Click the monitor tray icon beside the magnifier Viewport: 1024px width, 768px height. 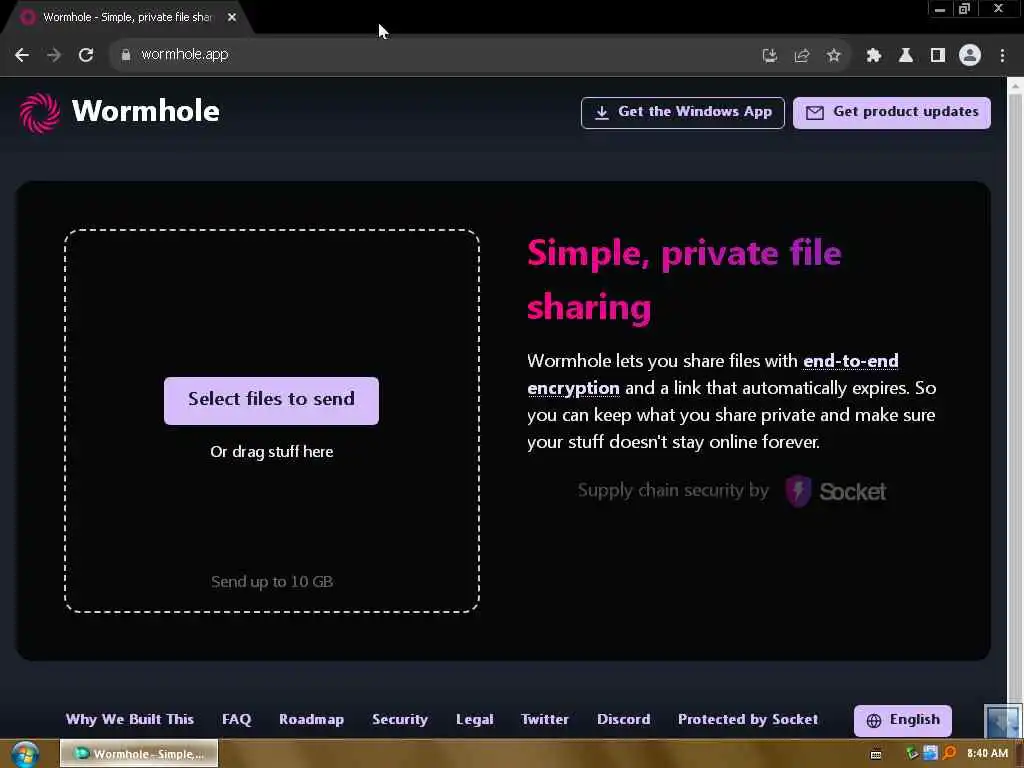pos(931,753)
